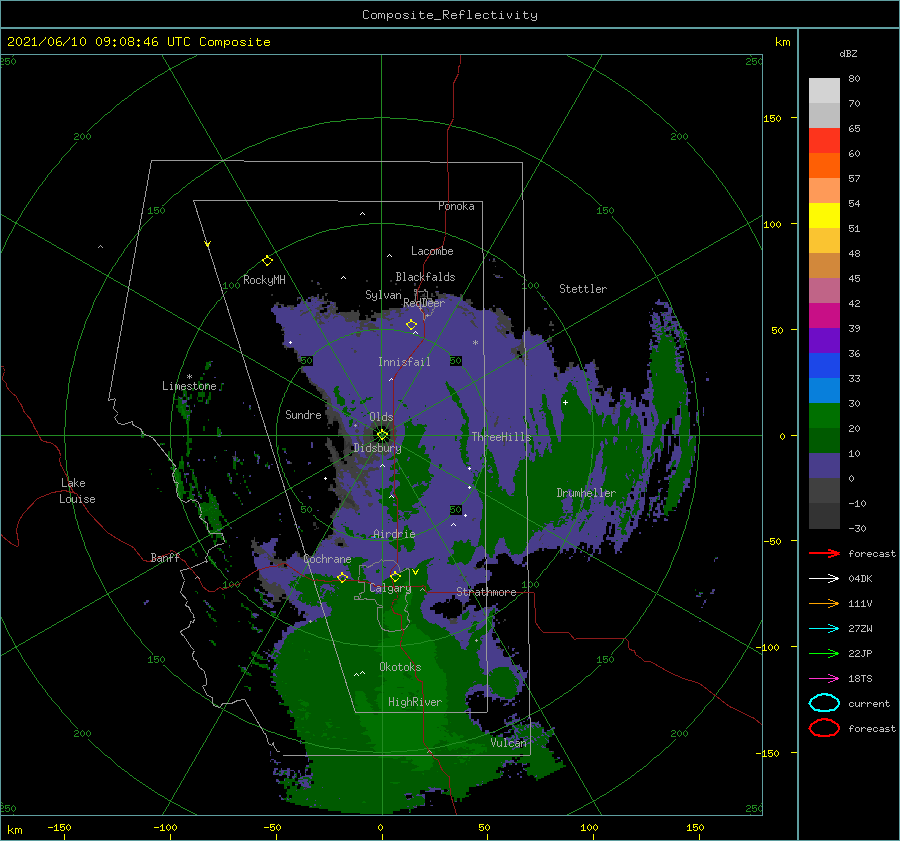The image size is (900, 841).
Task: Click the RockyMH label
Action: (x=264, y=280)
